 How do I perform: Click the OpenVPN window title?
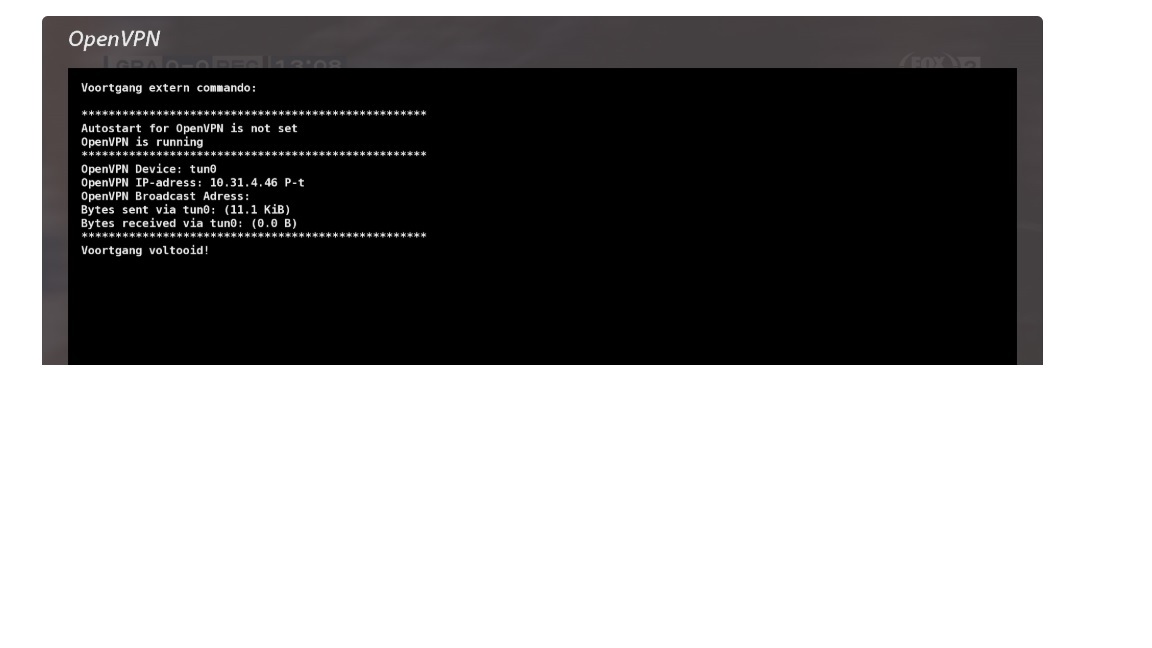point(114,39)
